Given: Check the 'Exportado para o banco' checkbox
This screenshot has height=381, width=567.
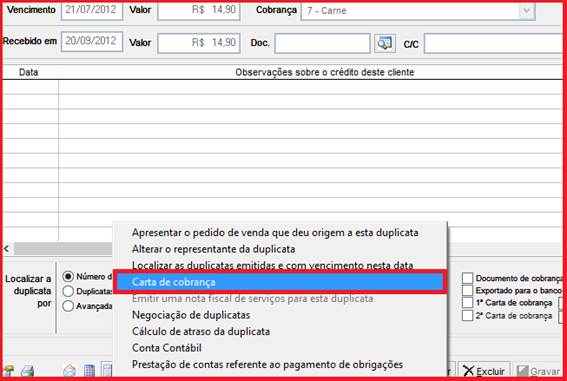Looking at the screenshot, I should [x=468, y=290].
